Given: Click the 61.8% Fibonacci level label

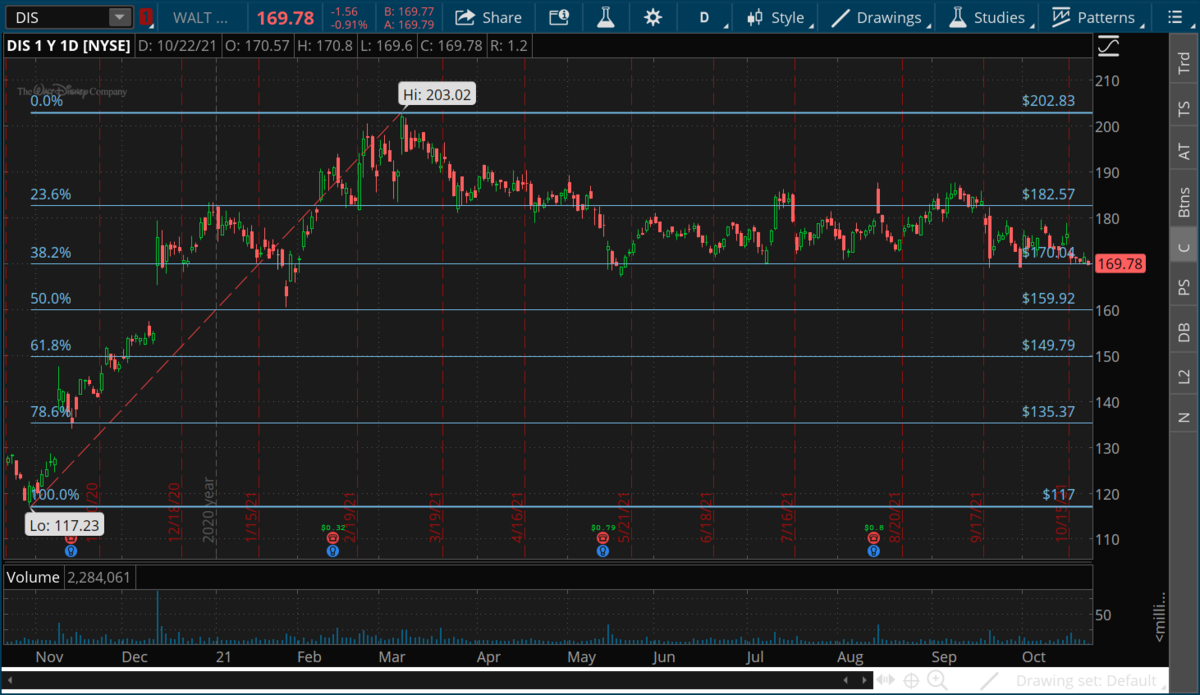Looking at the screenshot, I should [x=51, y=345].
